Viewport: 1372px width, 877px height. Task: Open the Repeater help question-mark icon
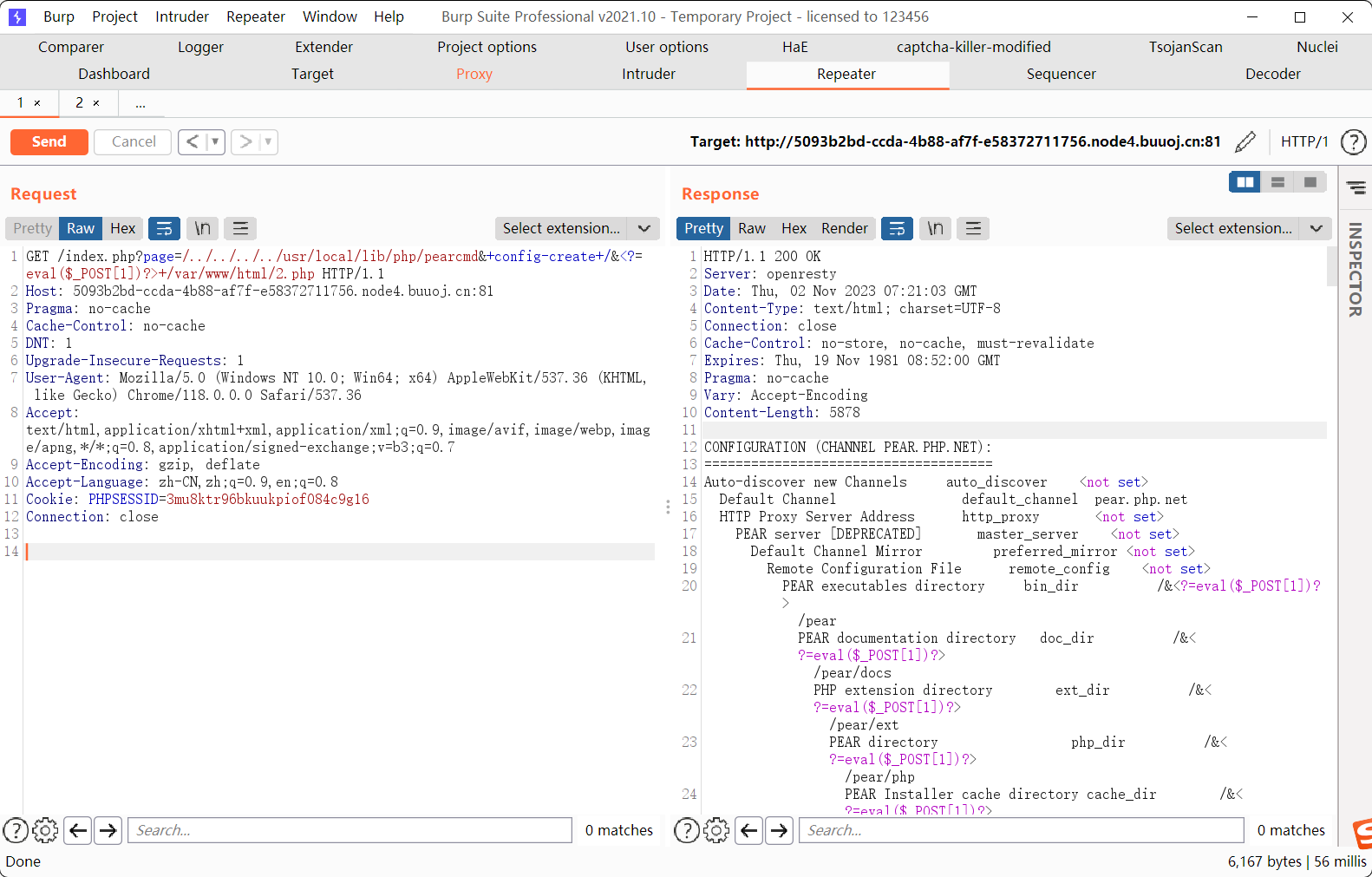1353,141
